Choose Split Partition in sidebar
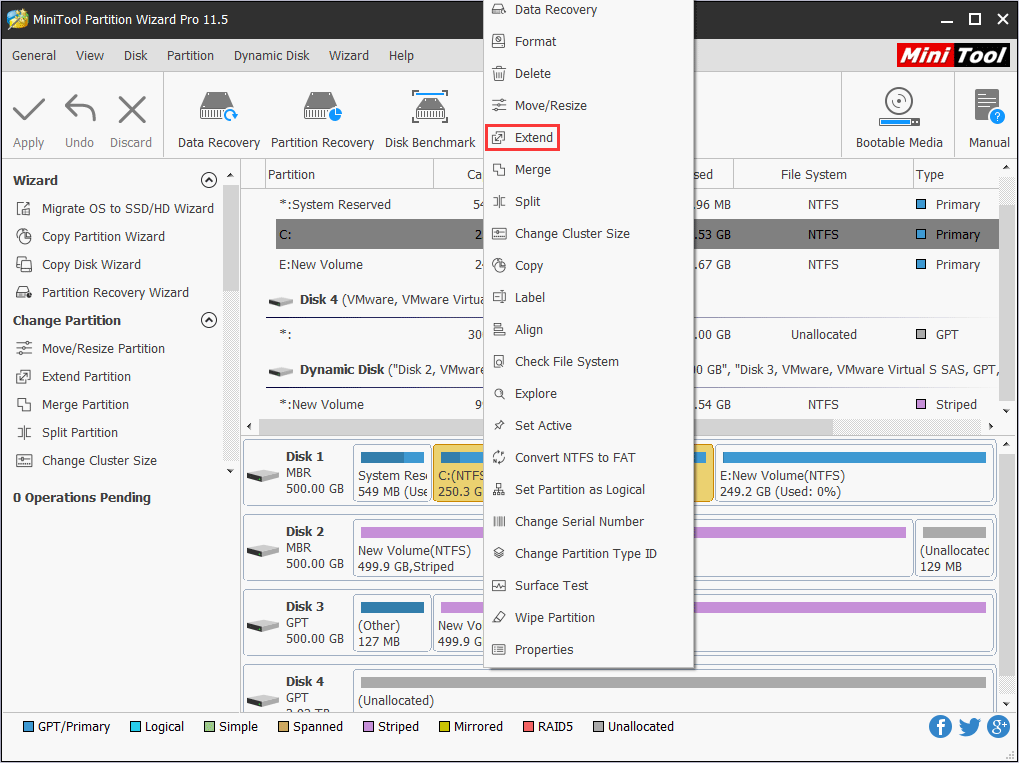The height and width of the screenshot is (763, 1019). coord(67,432)
